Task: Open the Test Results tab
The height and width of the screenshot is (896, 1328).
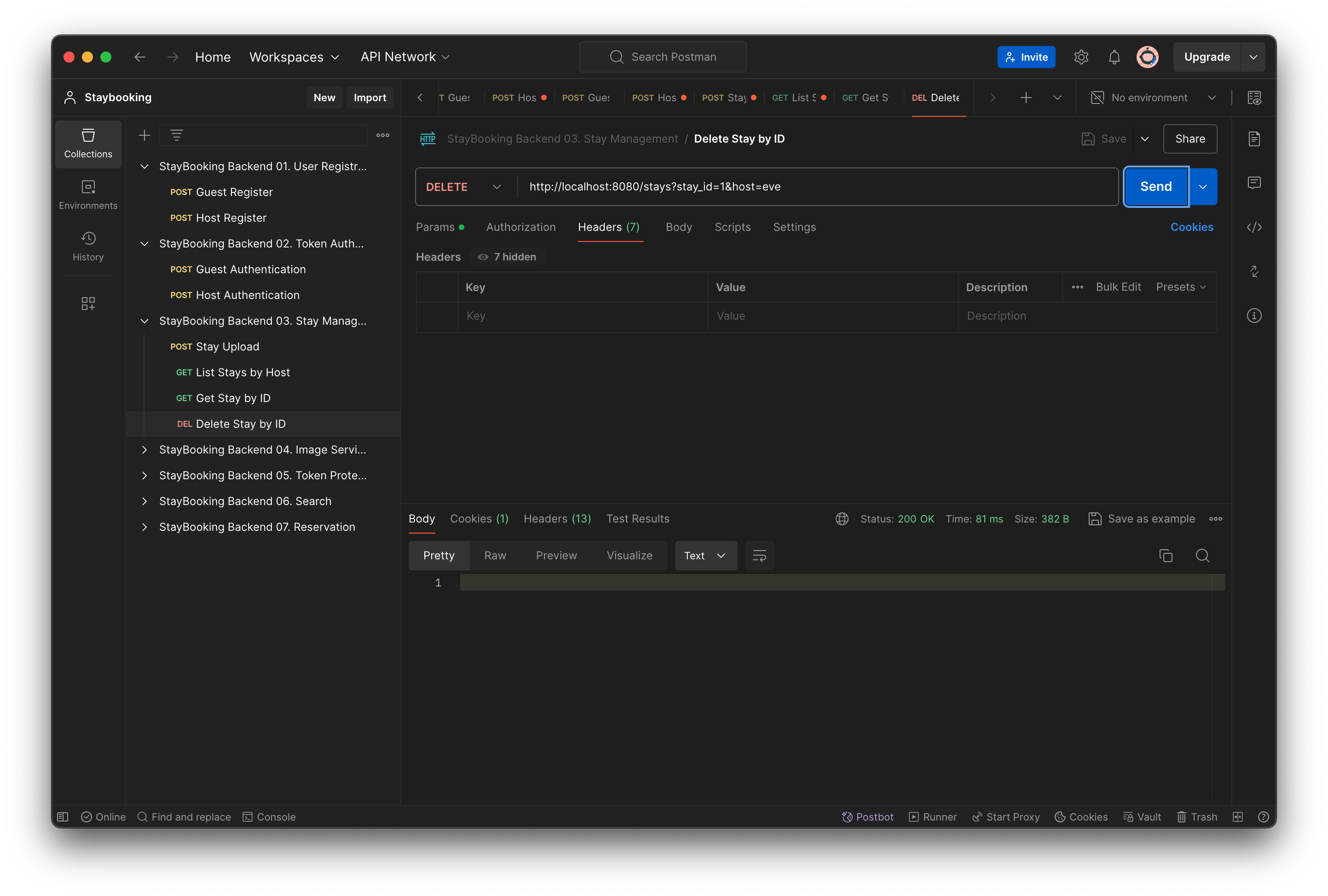Action: (638, 518)
